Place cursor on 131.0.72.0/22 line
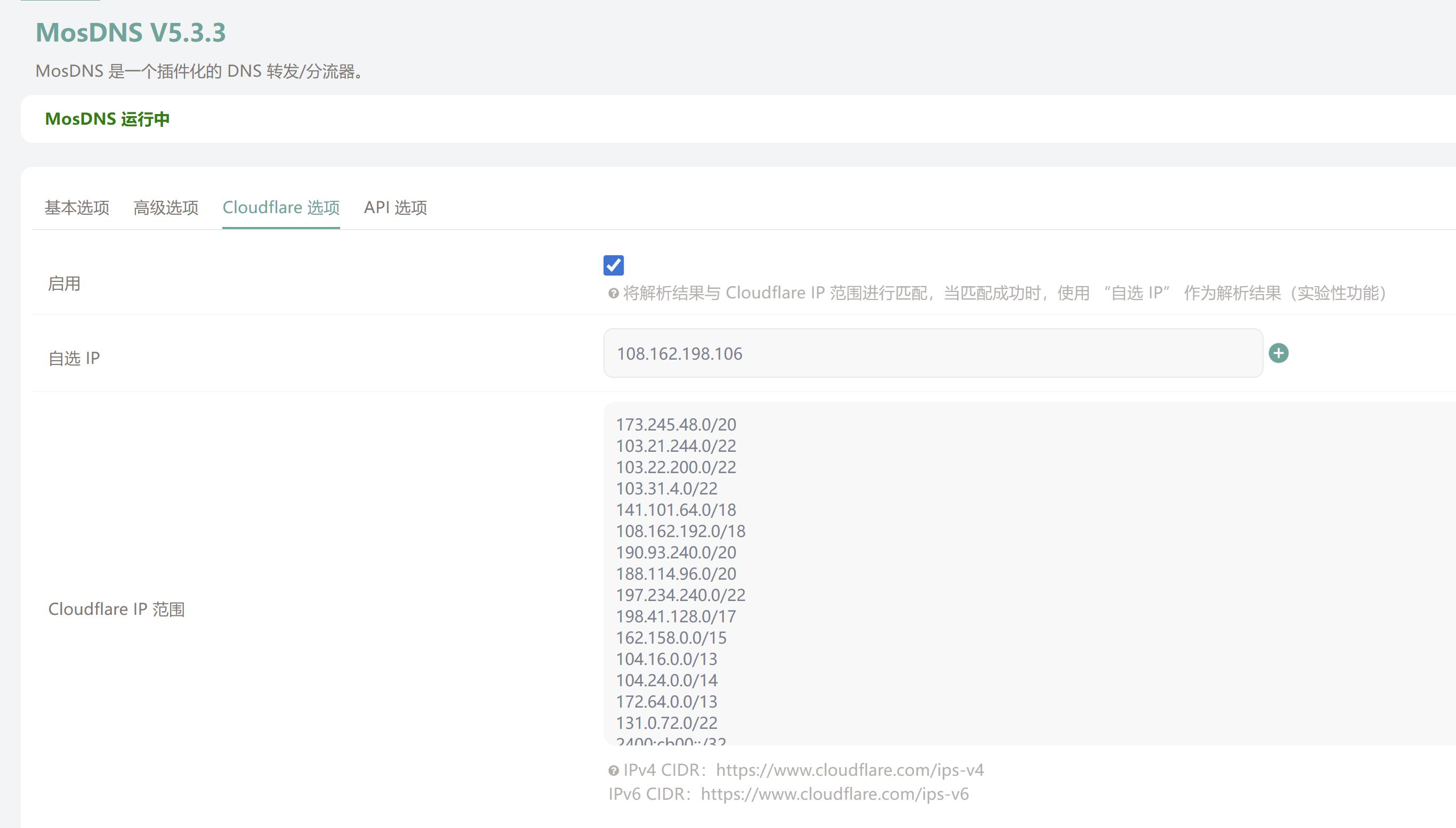The width and height of the screenshot is (1456, 828). [666, 724]
